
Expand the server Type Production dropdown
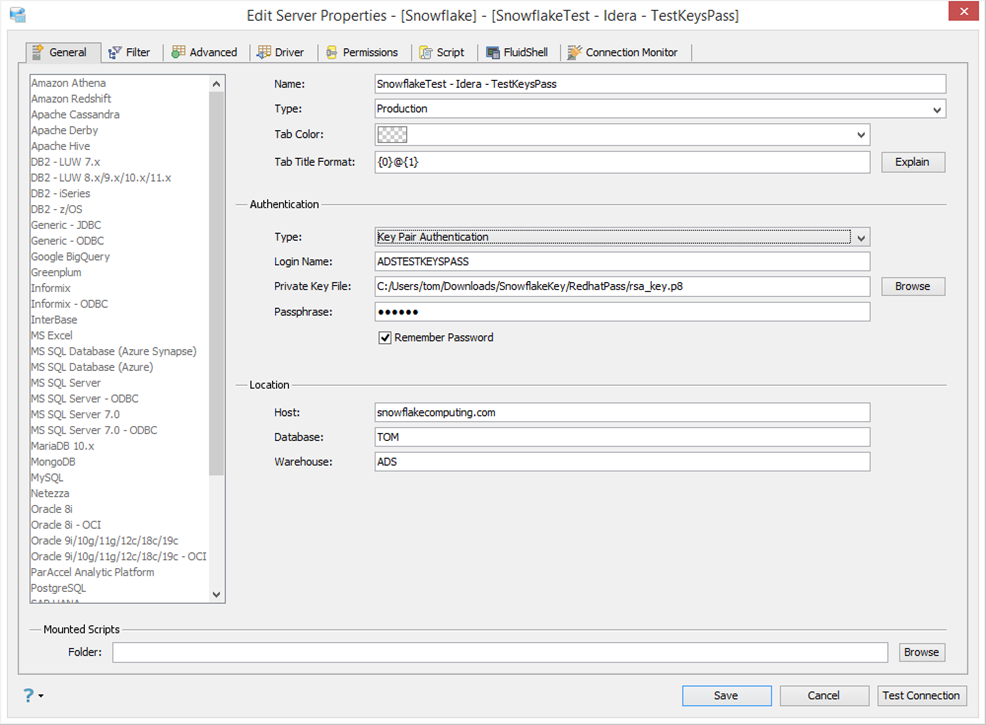click(937, 109)
